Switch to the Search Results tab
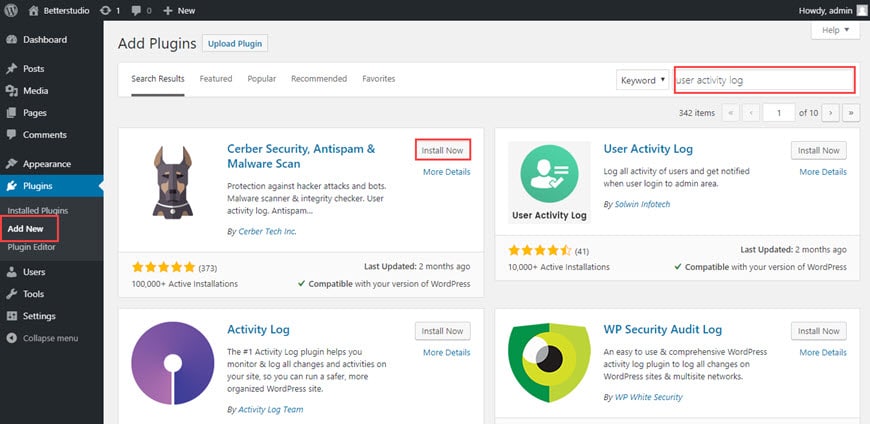 [158, 79]
